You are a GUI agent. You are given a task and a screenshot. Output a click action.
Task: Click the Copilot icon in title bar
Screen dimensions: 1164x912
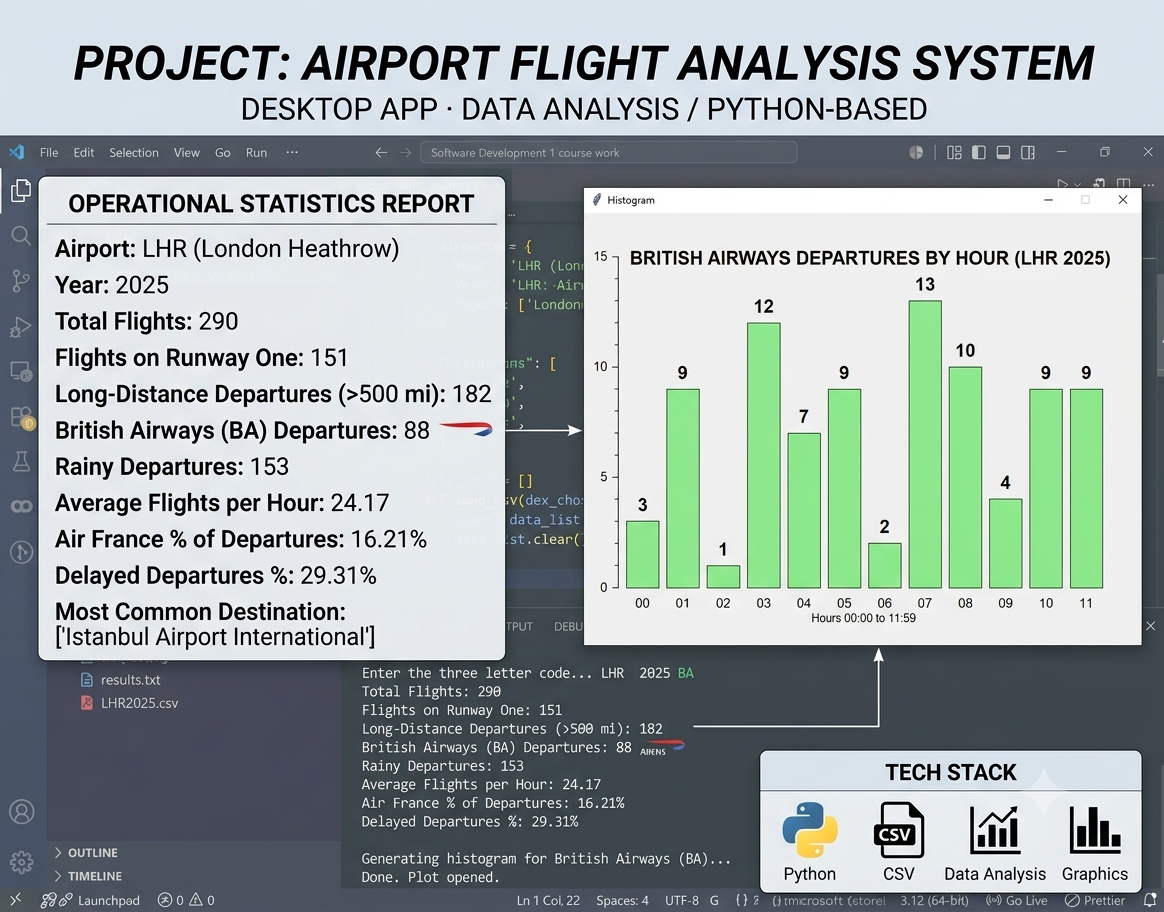[916, 152]
